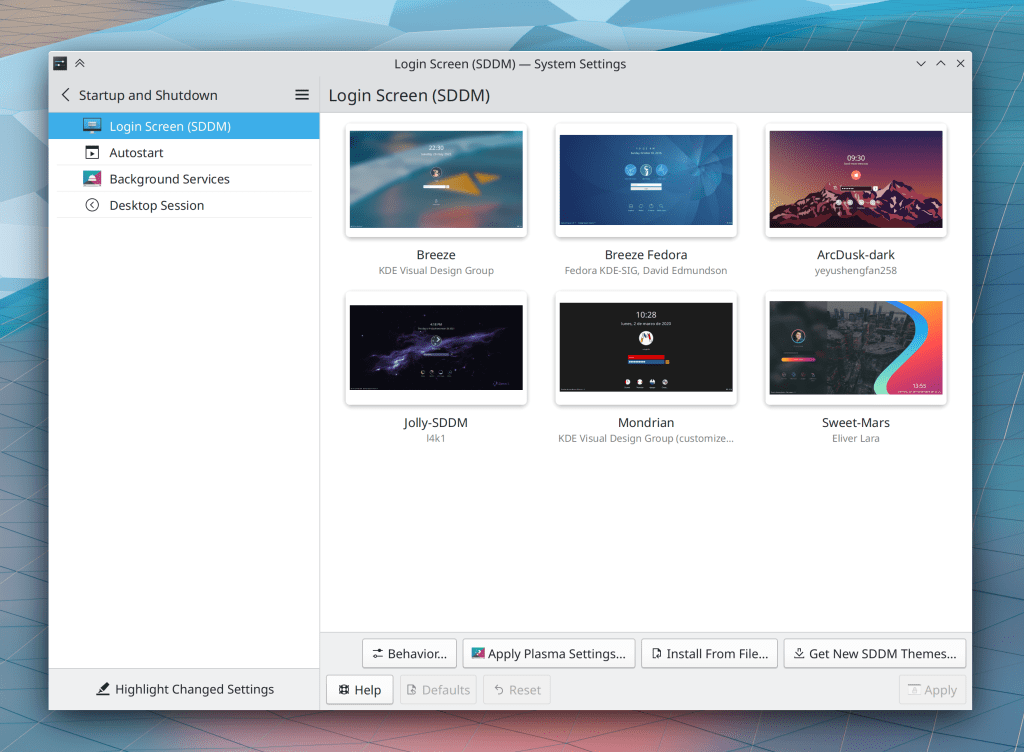
Task: Toggle Highlight Changed Settings
Action: coord(184,689)
